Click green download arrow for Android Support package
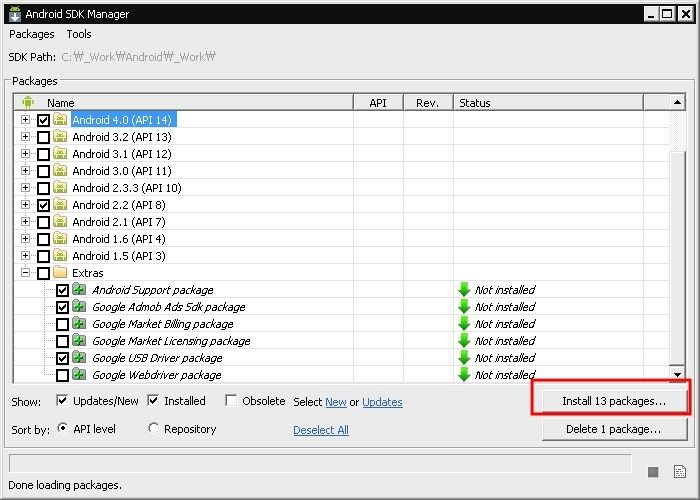 click(x=464, y=289)
